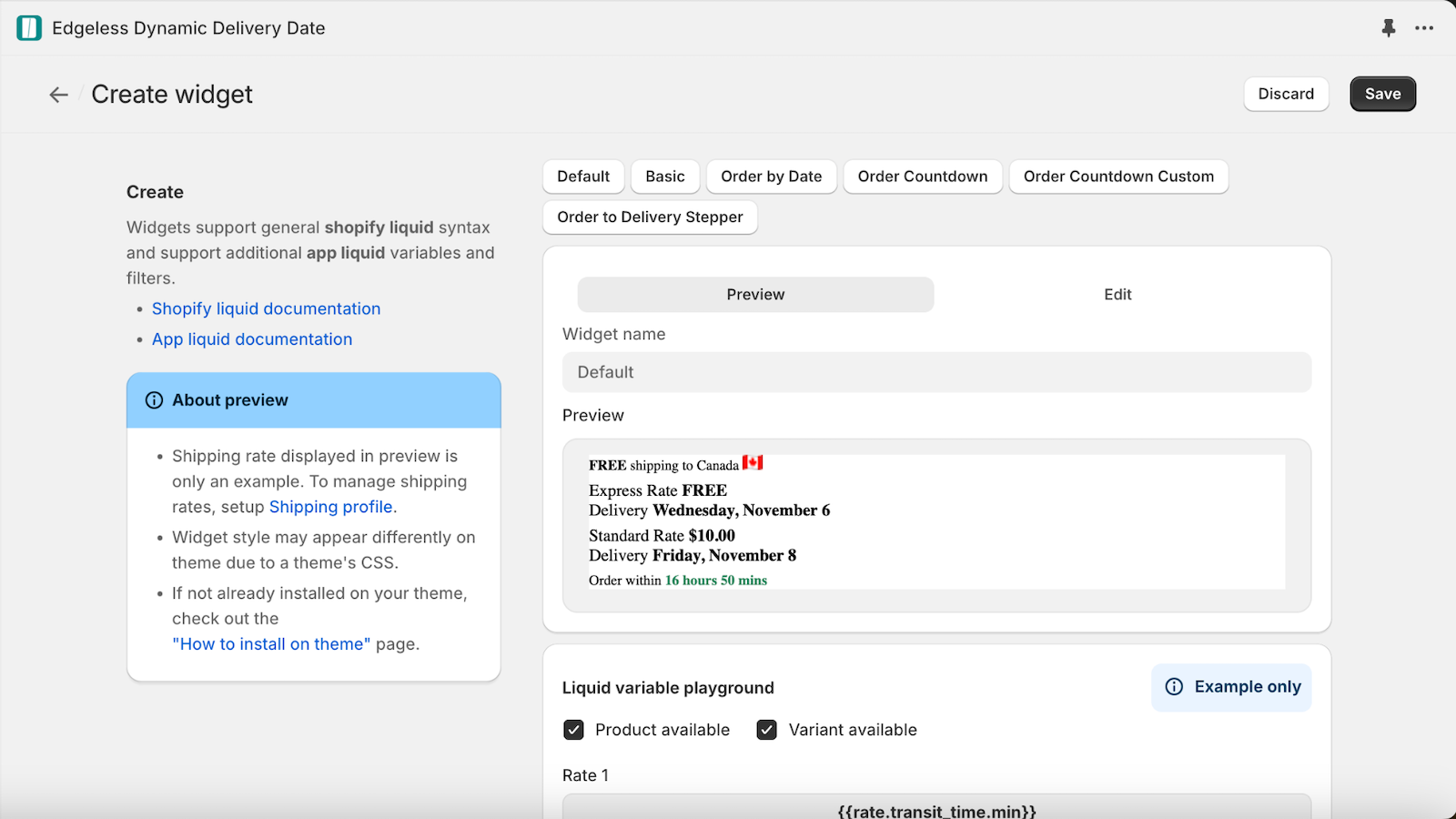Open Shopify liquid documentation link
1456x819 pixels.
[x=266, y=308]
